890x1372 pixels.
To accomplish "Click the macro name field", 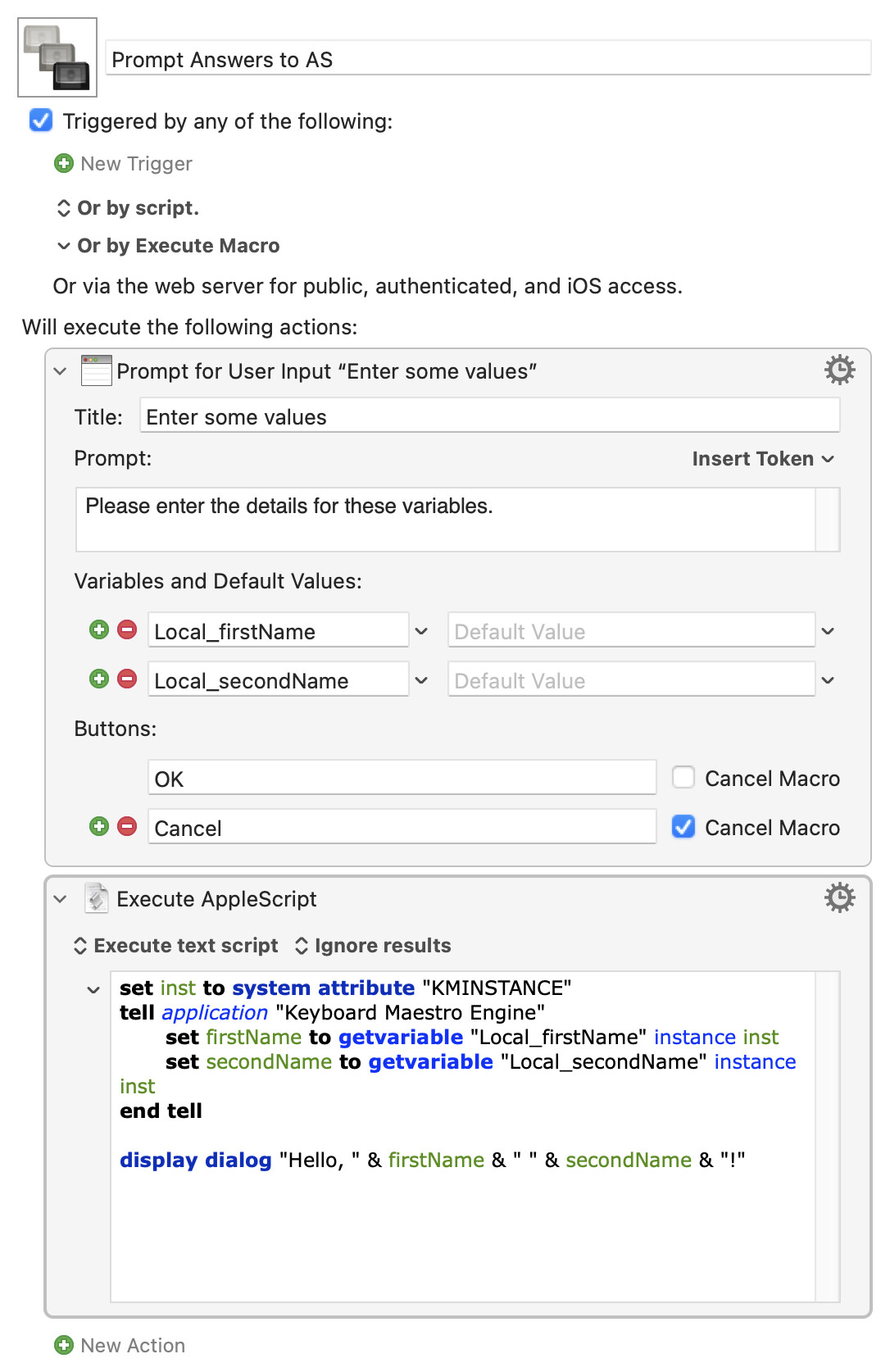I will (488, 59).
